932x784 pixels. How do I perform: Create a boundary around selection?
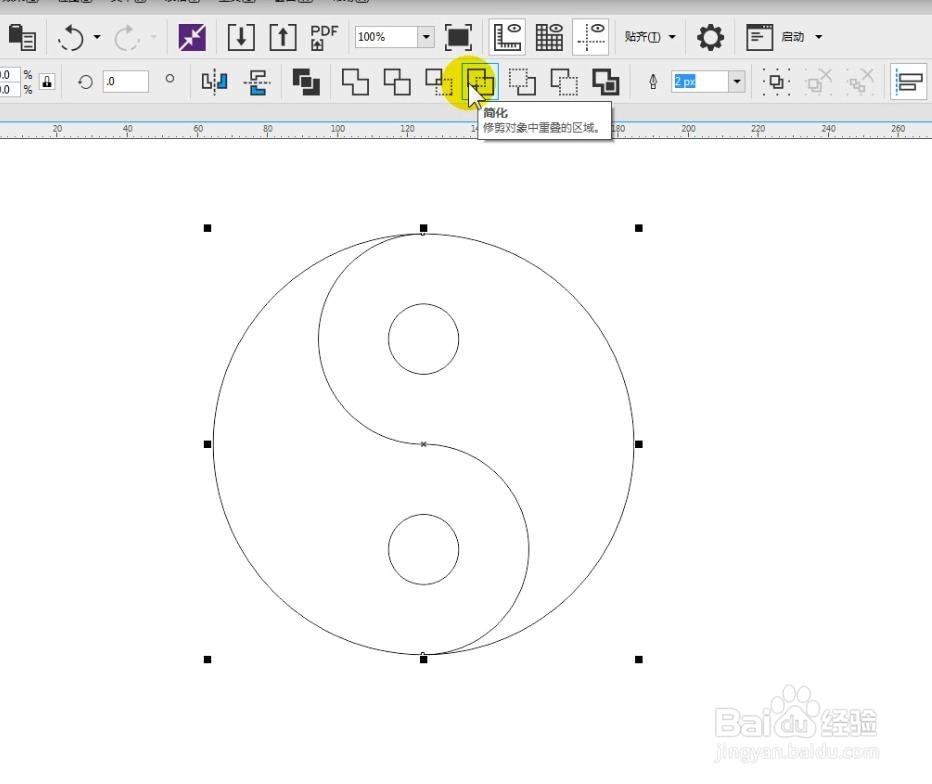(x=606, y=81)
